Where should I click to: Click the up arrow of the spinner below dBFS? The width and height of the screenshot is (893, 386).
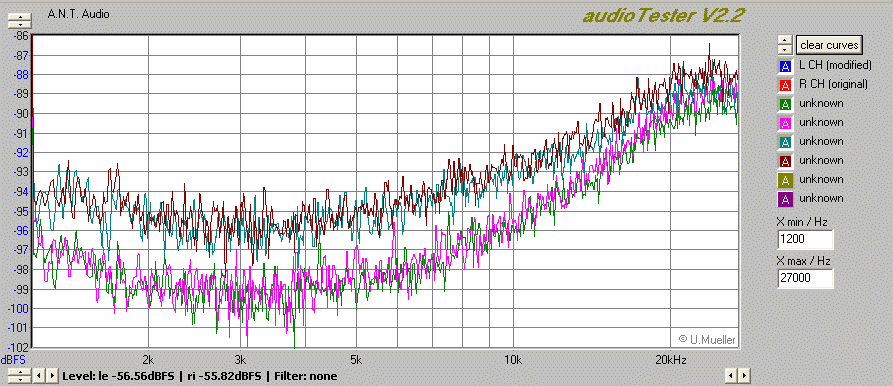coord(20,372)
